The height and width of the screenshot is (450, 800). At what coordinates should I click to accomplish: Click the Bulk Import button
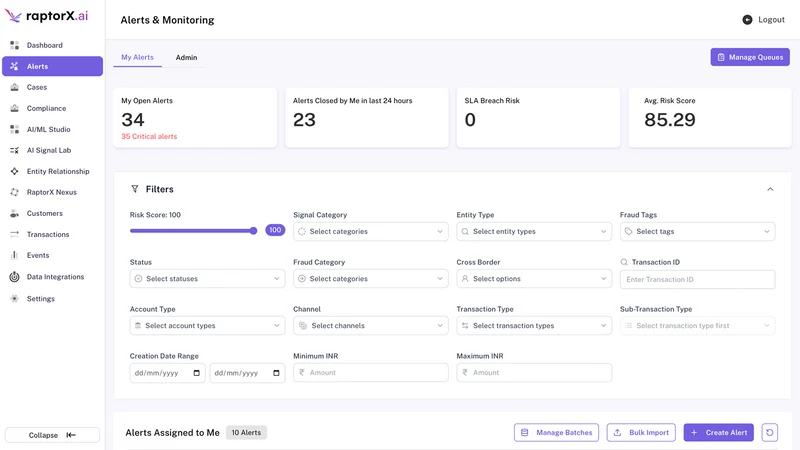pyautogui.click(x=641, y=433)
